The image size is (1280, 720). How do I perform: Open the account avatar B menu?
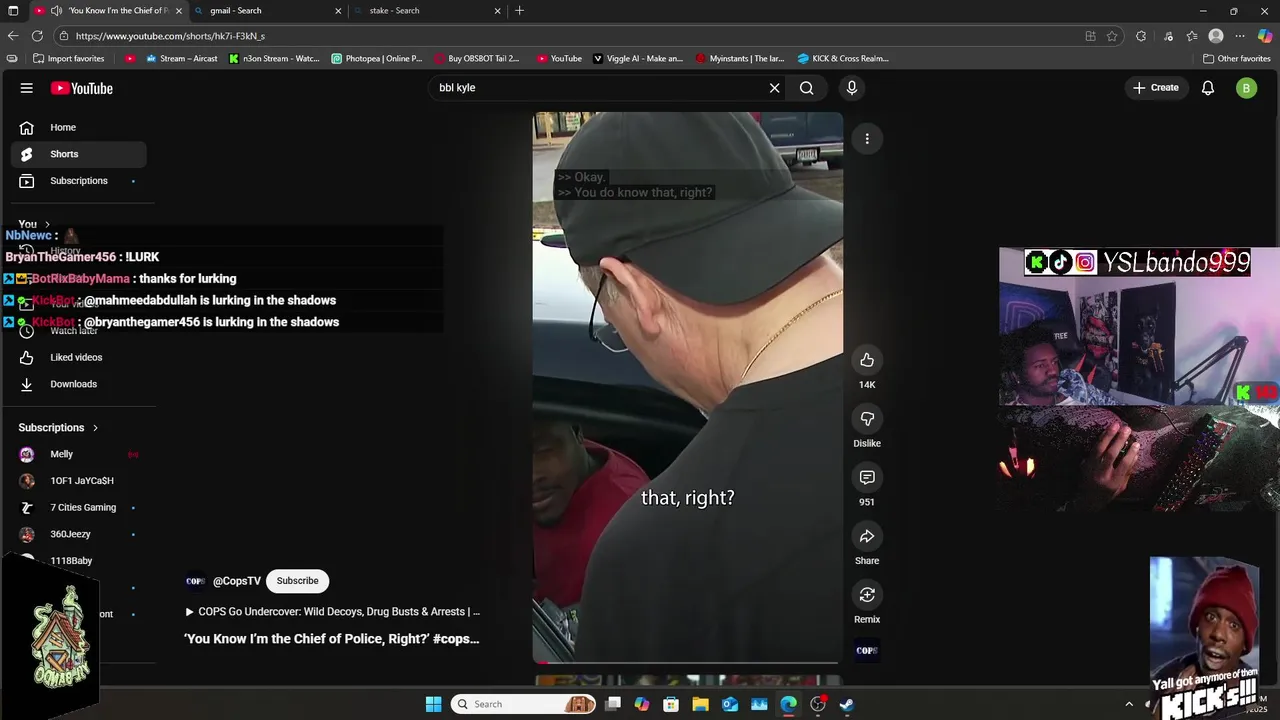click(1246, 88)
